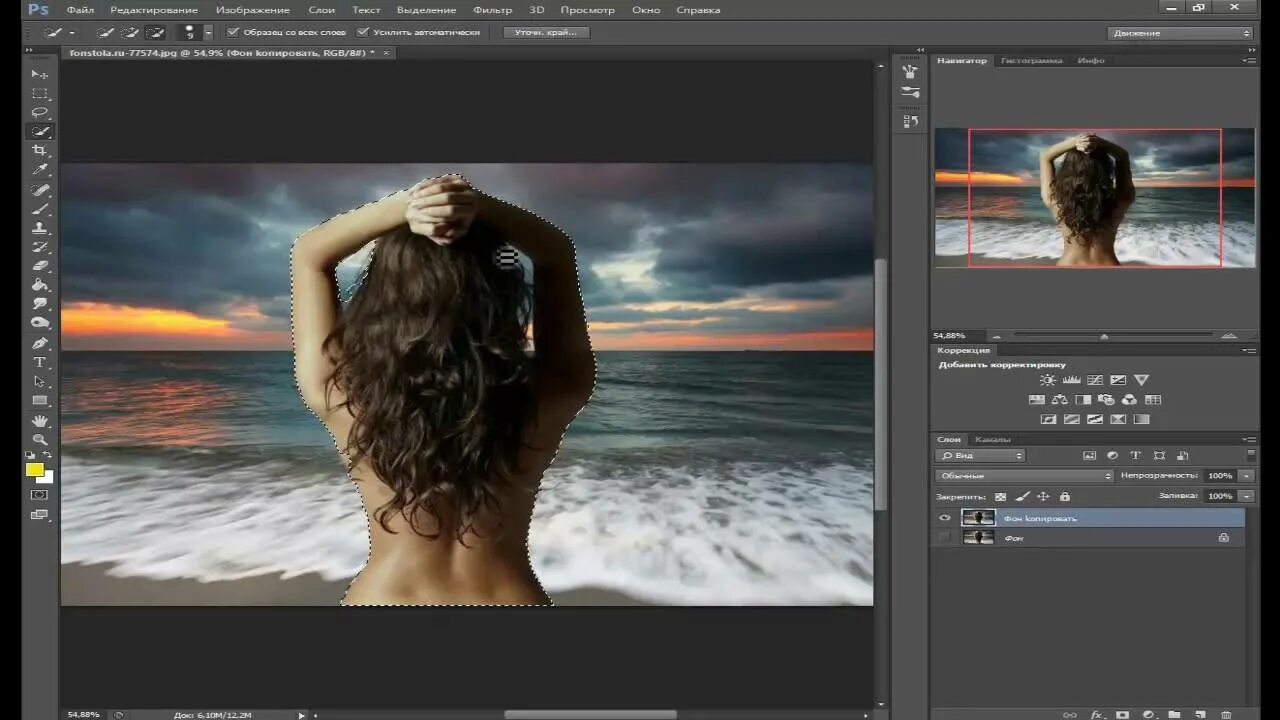Open Navigator panel options menu
1280x720 pixels.
point(1249,61)
